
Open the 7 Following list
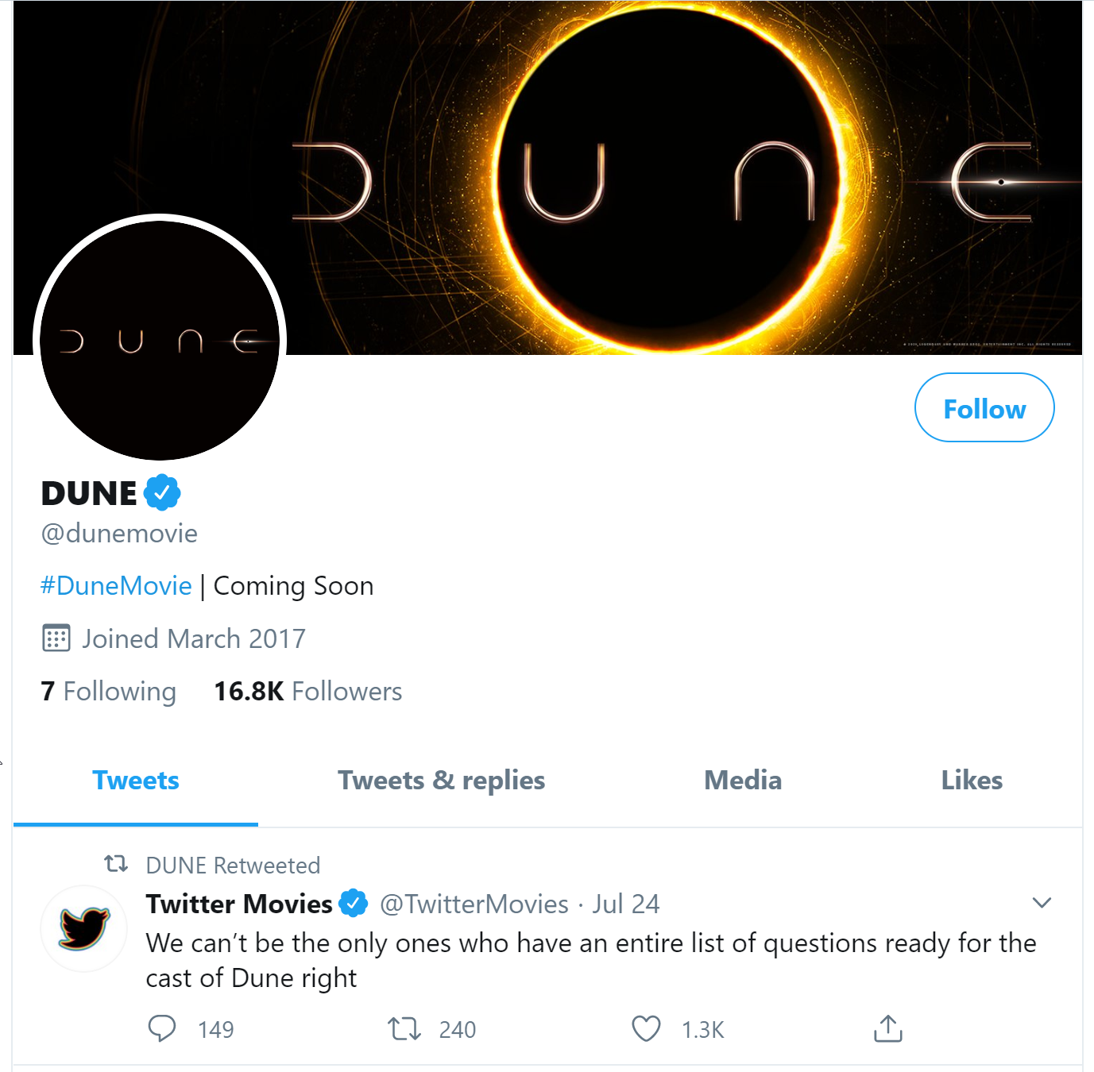coord(109,691)
